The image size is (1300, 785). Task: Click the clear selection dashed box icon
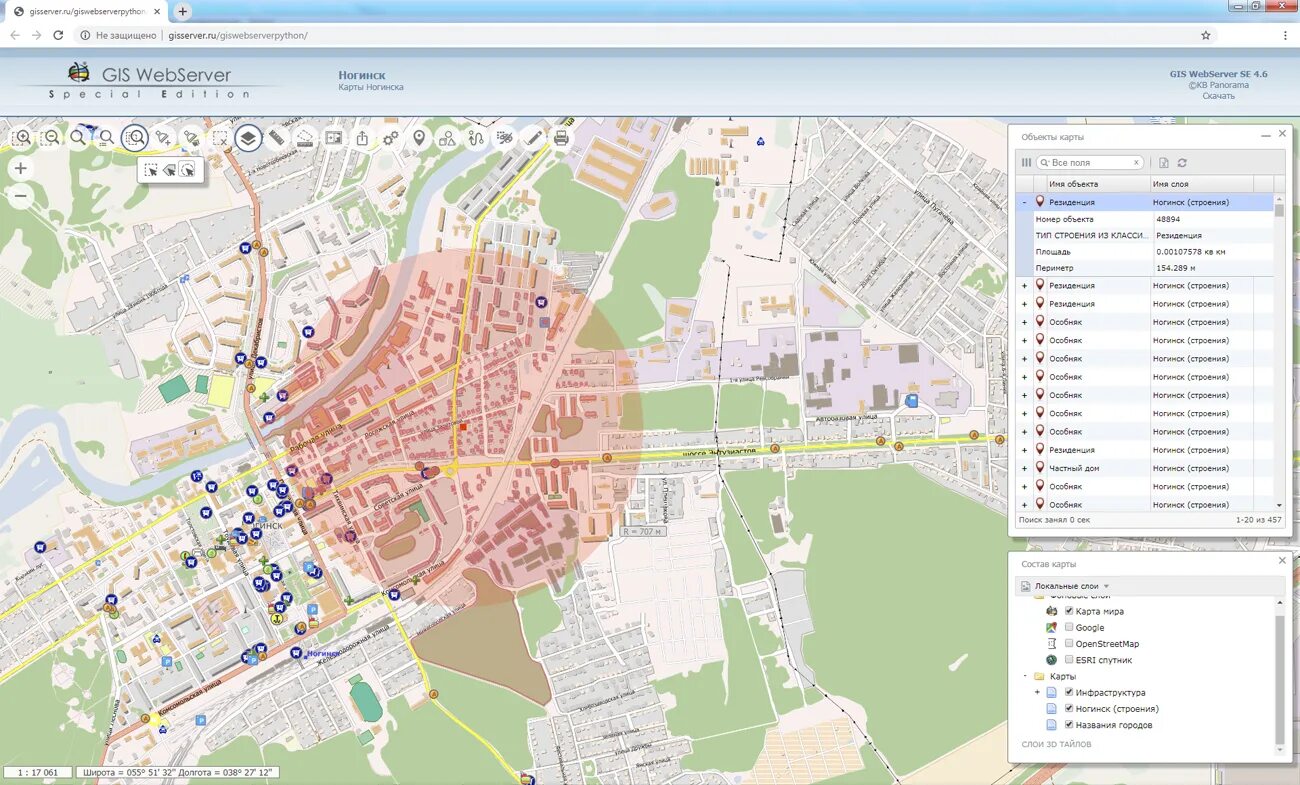pos(220,138)
